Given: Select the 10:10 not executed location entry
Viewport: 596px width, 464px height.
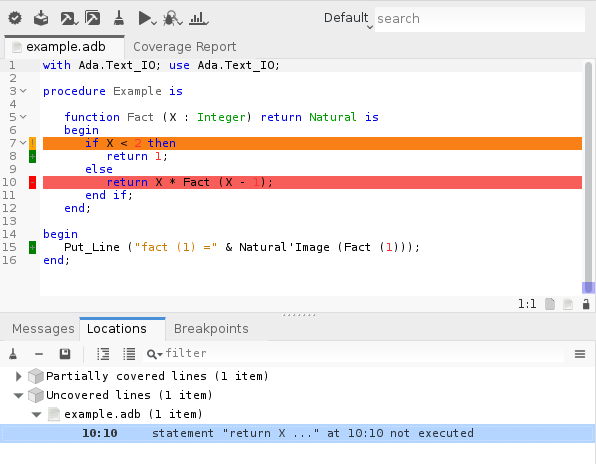Looking at the screenshot, I should (298, 433).
